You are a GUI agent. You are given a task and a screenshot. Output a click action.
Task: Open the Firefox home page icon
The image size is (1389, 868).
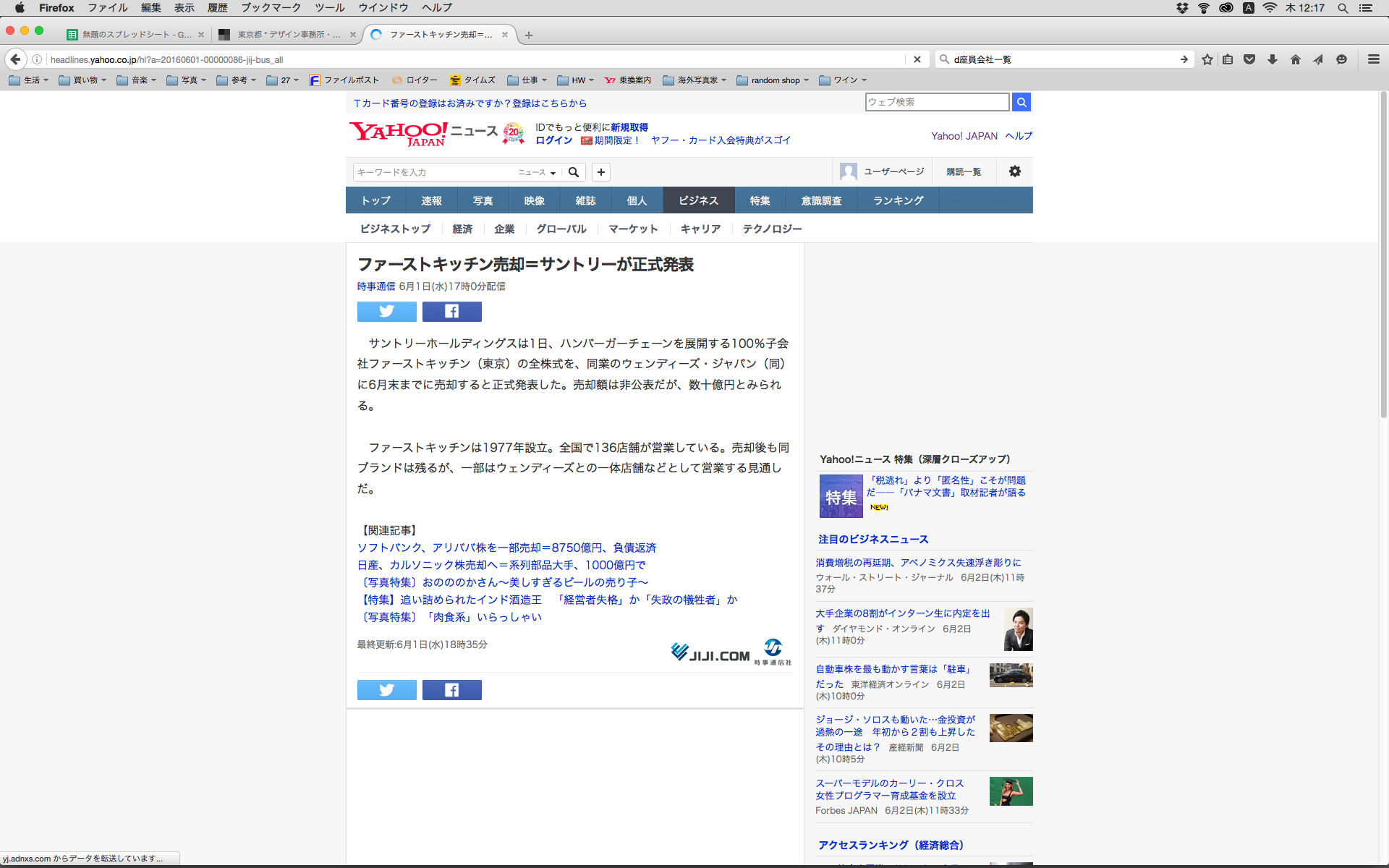pos(1295,59)
